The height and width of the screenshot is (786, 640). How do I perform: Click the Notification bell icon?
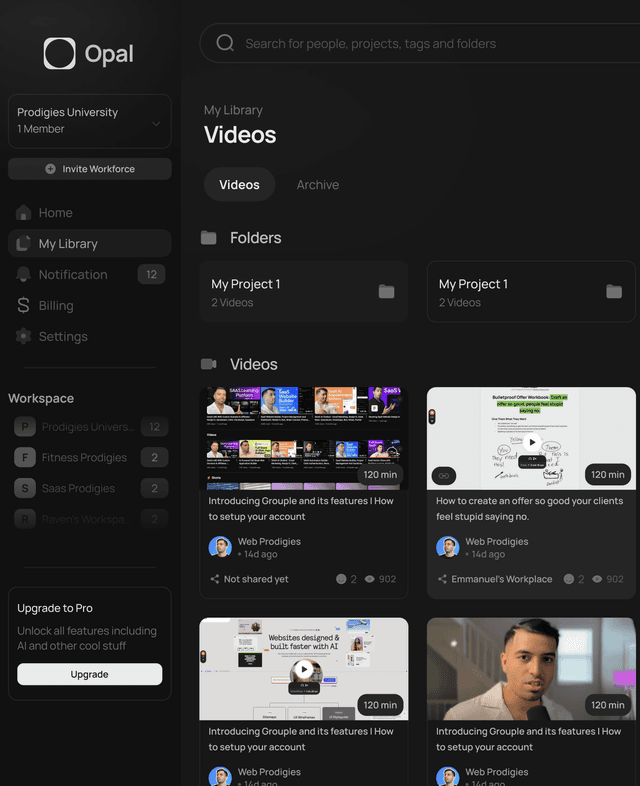(23, 275)
